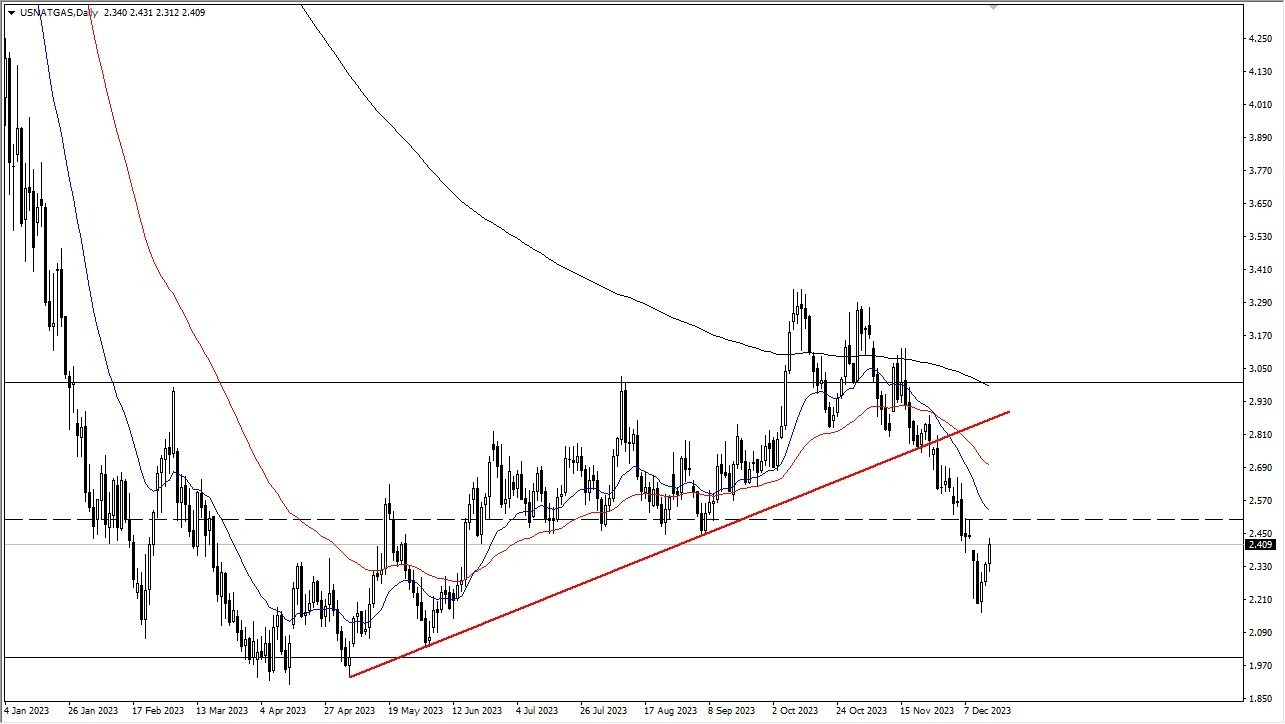Viewport: 1285px width, 724px height.
Task: Open the dropdown arrow beside USNATGAS title
Action: click(11, 13)
